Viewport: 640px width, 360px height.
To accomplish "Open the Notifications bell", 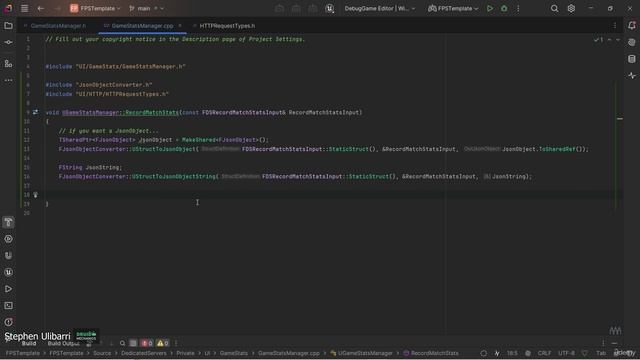I will pos(632,26).
